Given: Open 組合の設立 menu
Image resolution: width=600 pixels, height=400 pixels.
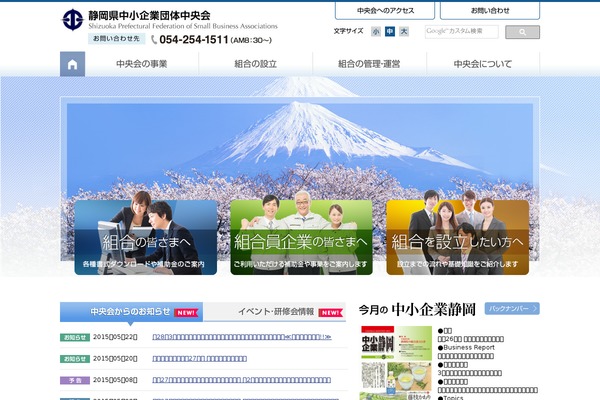Looking at the screenshot, I should tap(256, 64).
